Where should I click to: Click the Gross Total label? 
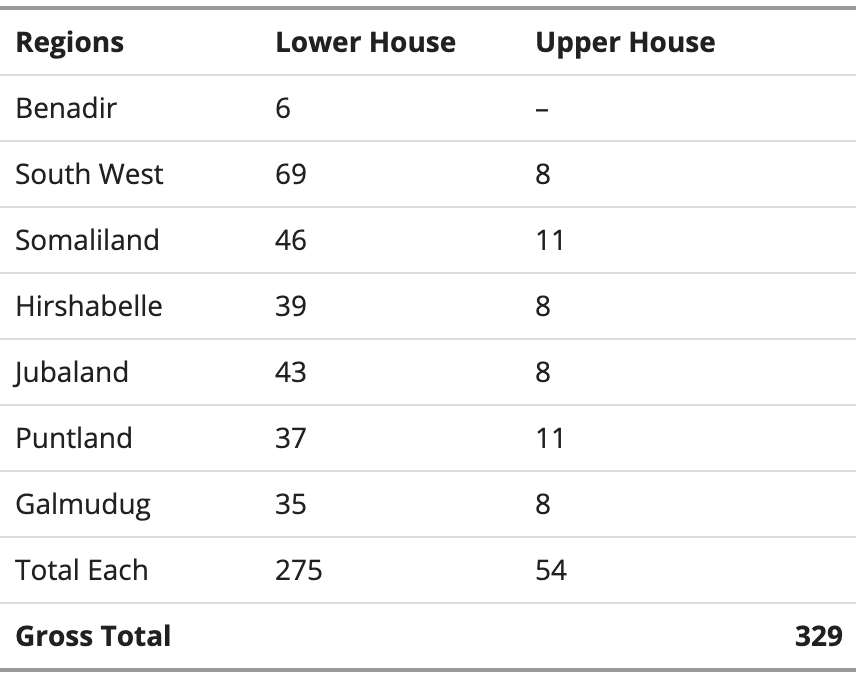click(93, 636)
